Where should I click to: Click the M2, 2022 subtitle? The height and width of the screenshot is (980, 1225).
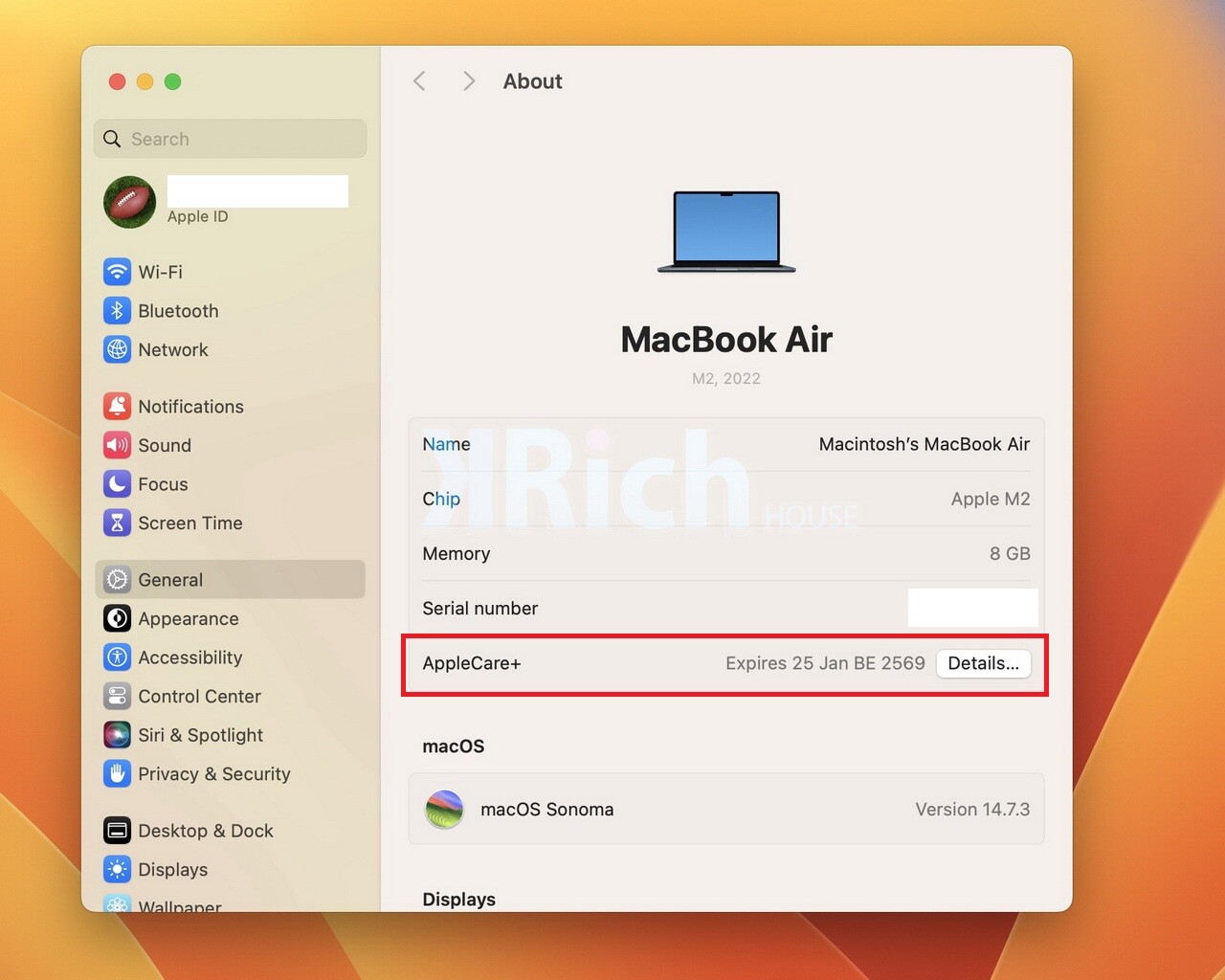726,378
